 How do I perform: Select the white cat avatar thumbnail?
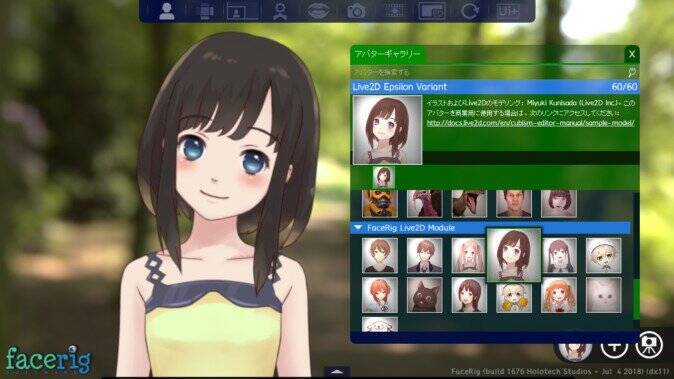604,295
